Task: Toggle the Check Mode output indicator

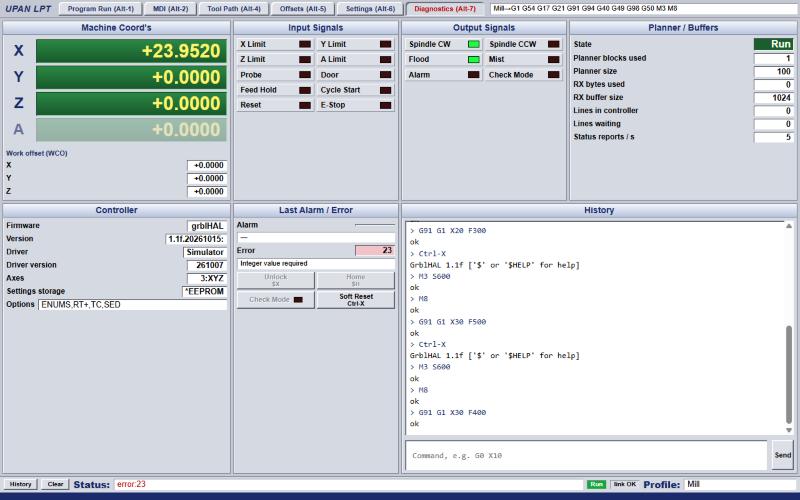Action: point(554,75)
